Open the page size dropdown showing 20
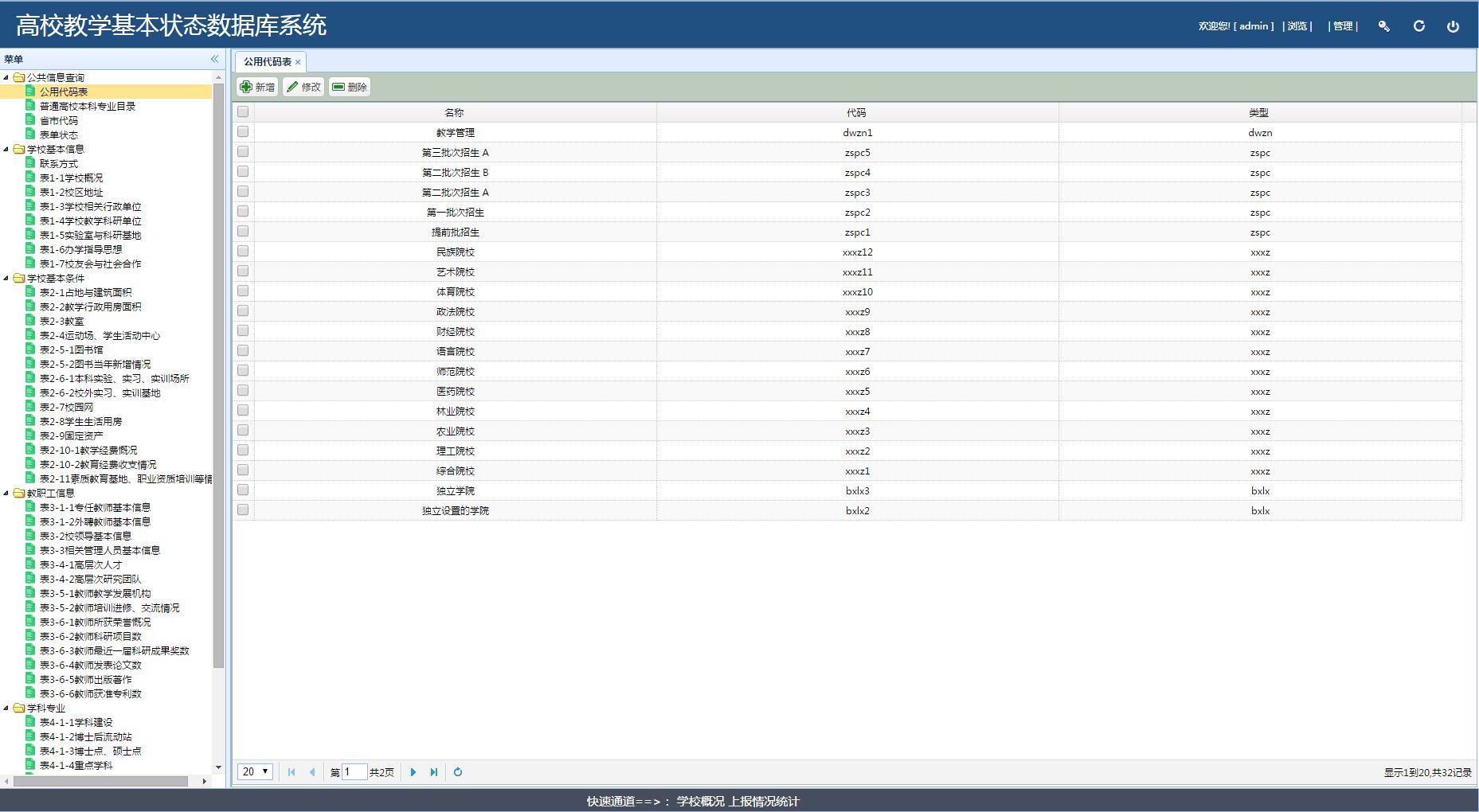Image resolution: width=1479 pixels, height=812 pixels. [x=256, y=771]
